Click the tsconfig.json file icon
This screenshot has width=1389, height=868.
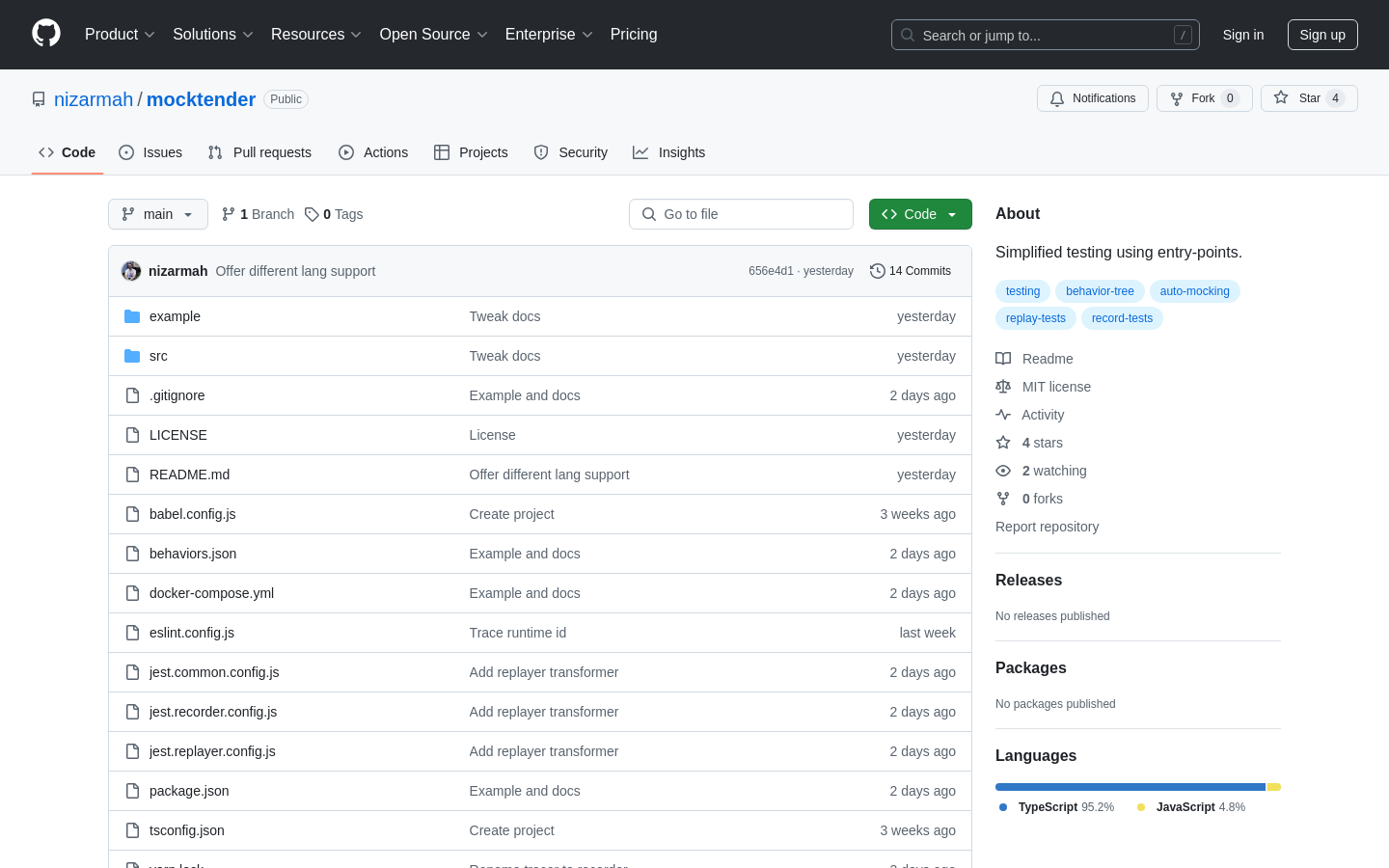pyautogui.click(x=132, y=830)
